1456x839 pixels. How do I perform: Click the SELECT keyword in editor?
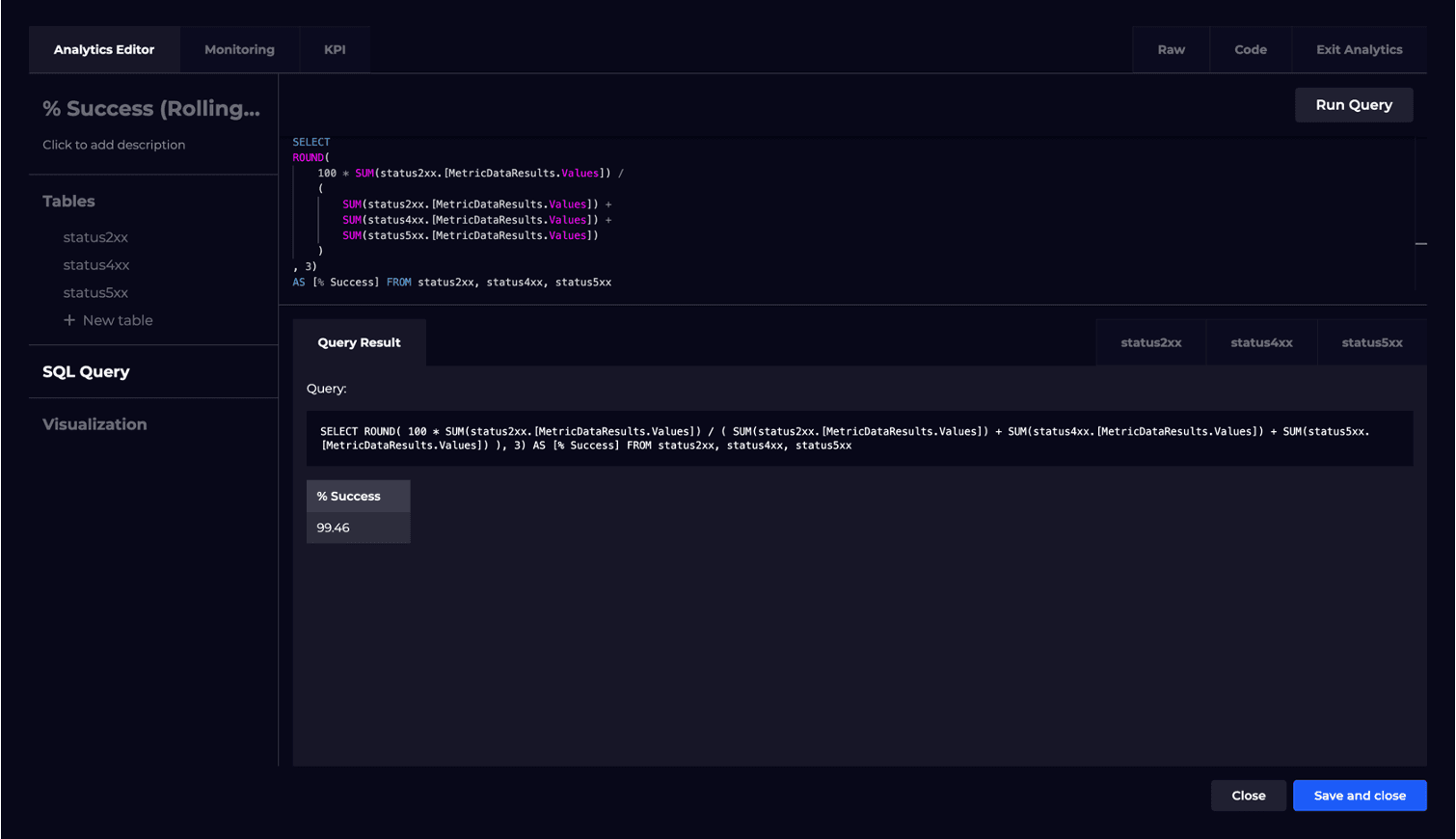coord(311,142)
